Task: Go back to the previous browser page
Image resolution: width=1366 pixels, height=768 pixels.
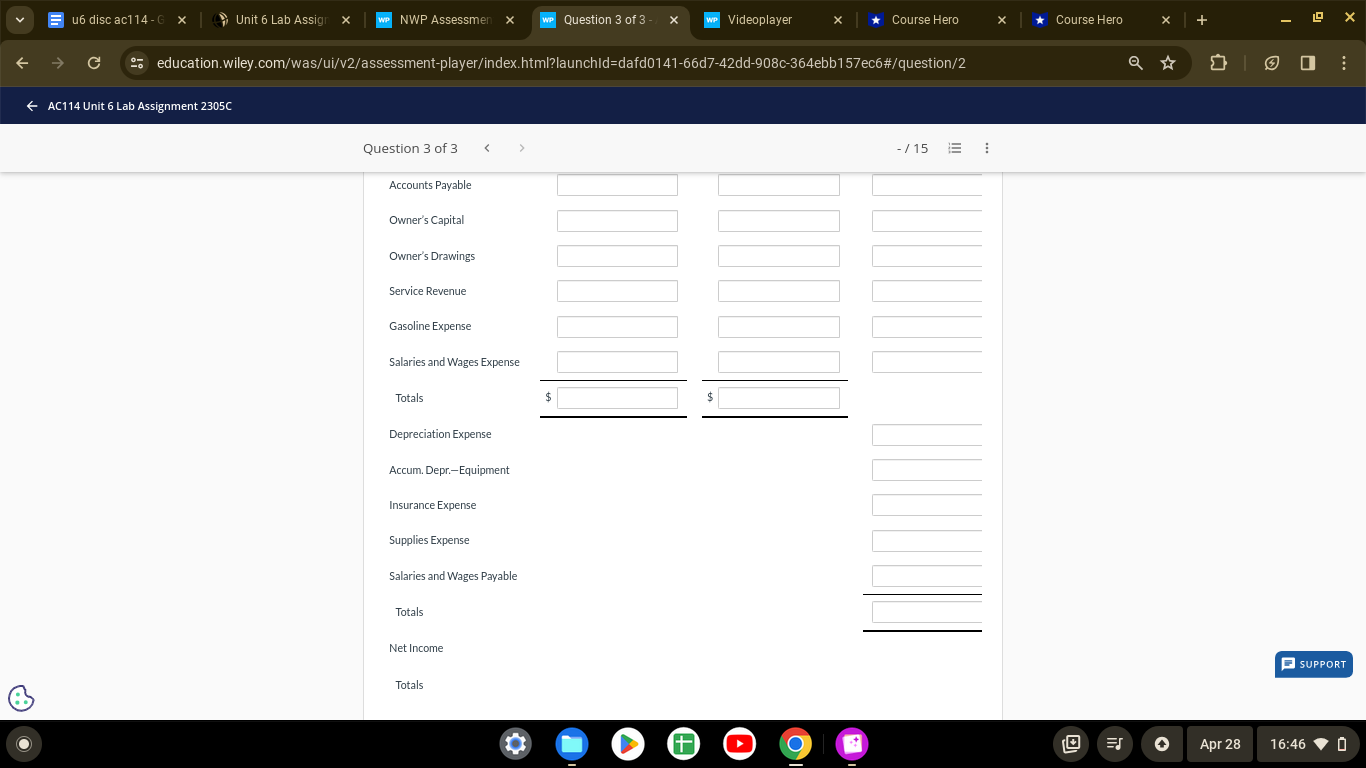Action: pyautogui.click(x=23, y=63)
